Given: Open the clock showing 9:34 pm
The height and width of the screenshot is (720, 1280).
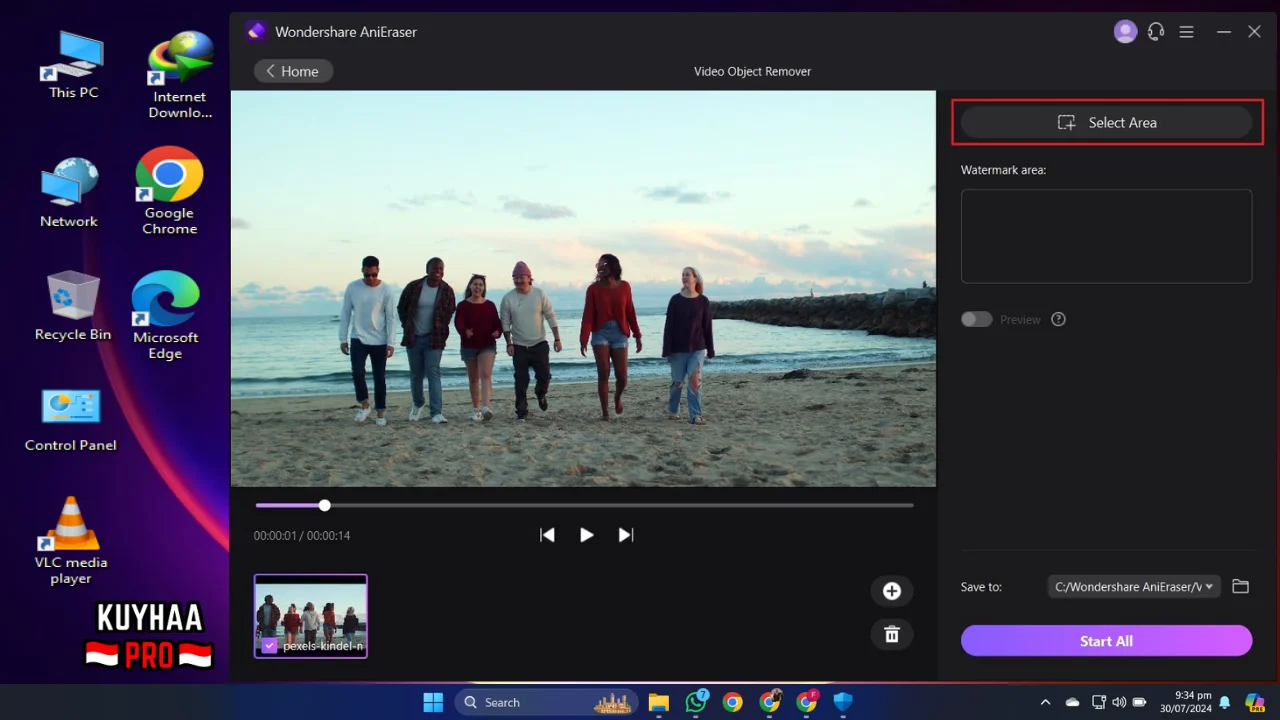Looking at the screenshot, I should [x=1186, y=702].
